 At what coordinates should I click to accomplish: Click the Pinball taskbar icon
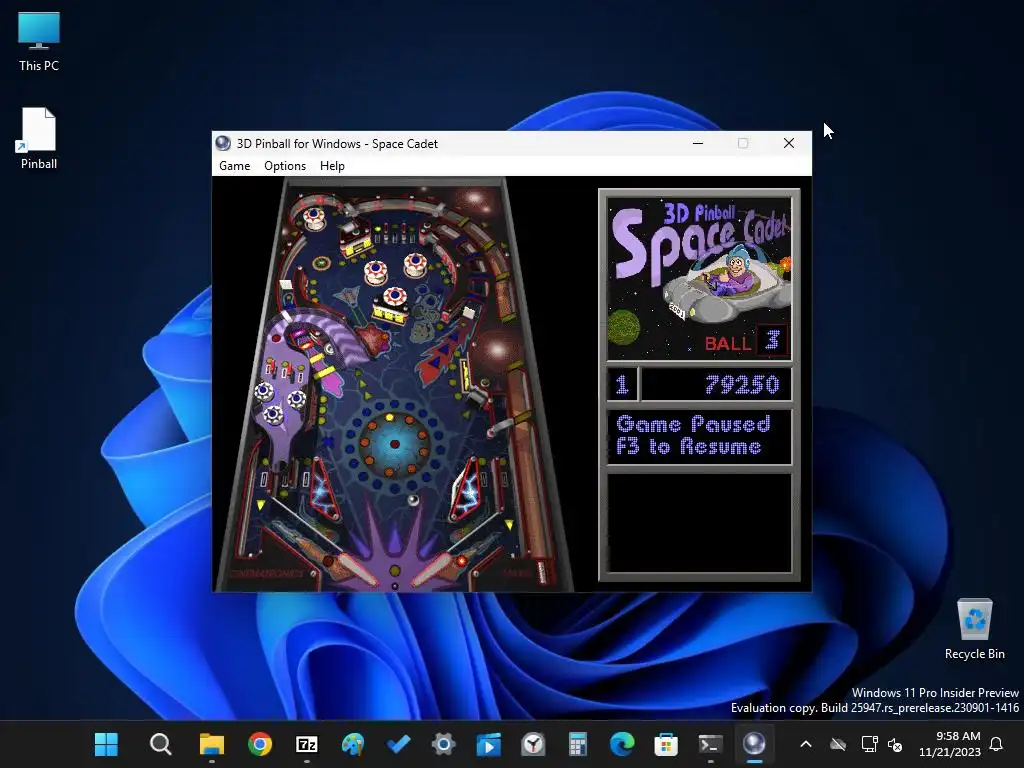tap(754, 744)
